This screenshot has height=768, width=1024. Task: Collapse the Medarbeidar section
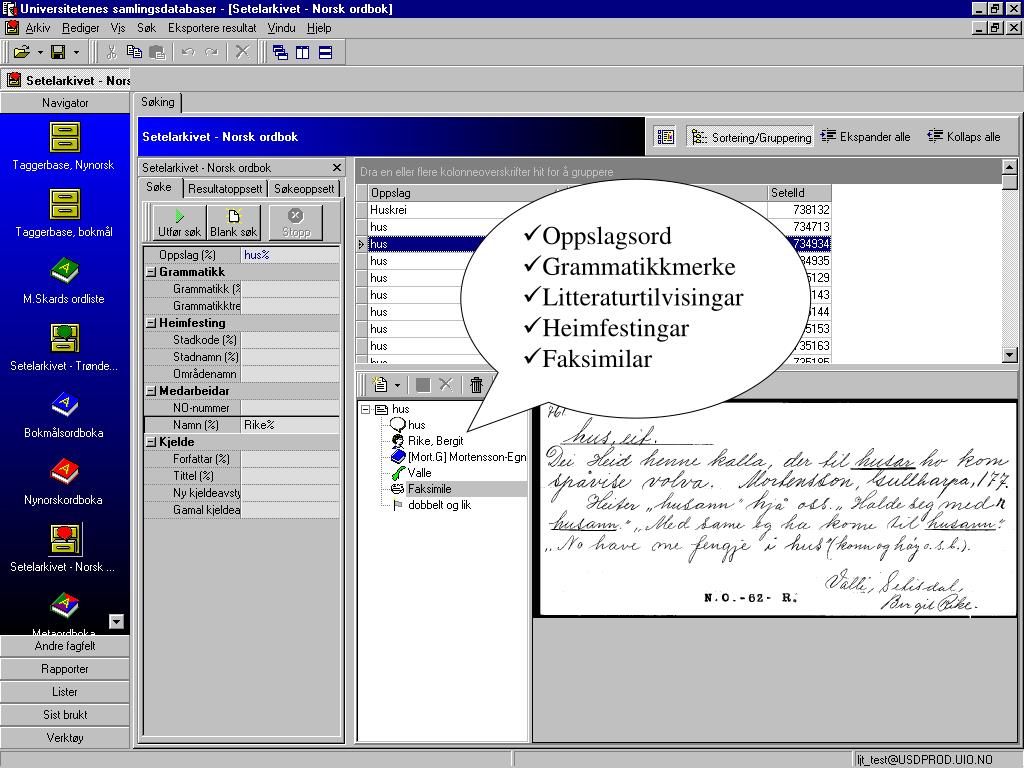(x=151, y=391)
